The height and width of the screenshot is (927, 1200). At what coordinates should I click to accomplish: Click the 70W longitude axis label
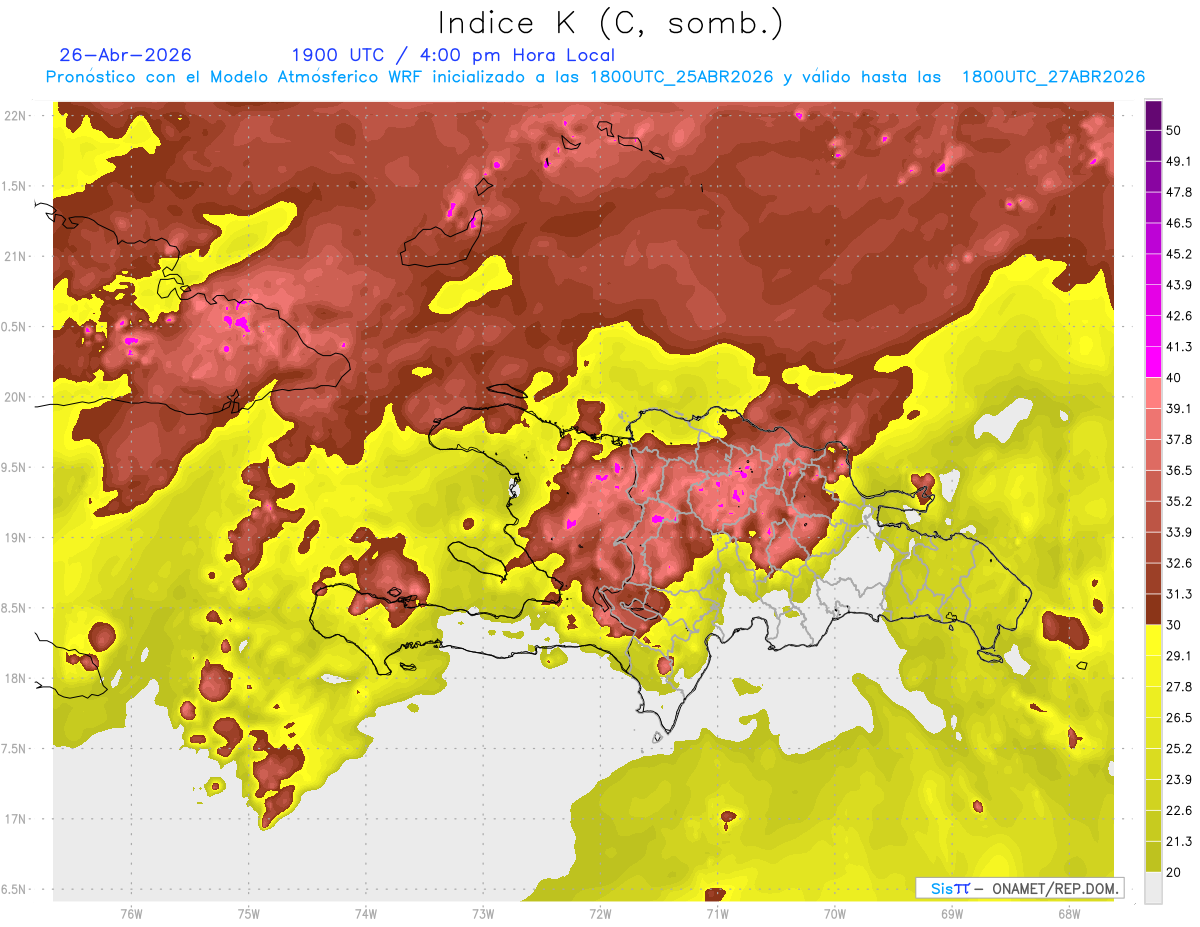point(834,913)
